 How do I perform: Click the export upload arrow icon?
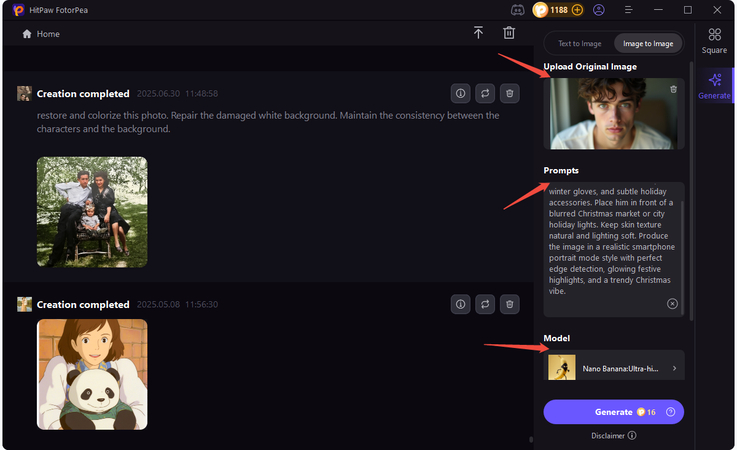pyautogui.click(x=478, y=33)
